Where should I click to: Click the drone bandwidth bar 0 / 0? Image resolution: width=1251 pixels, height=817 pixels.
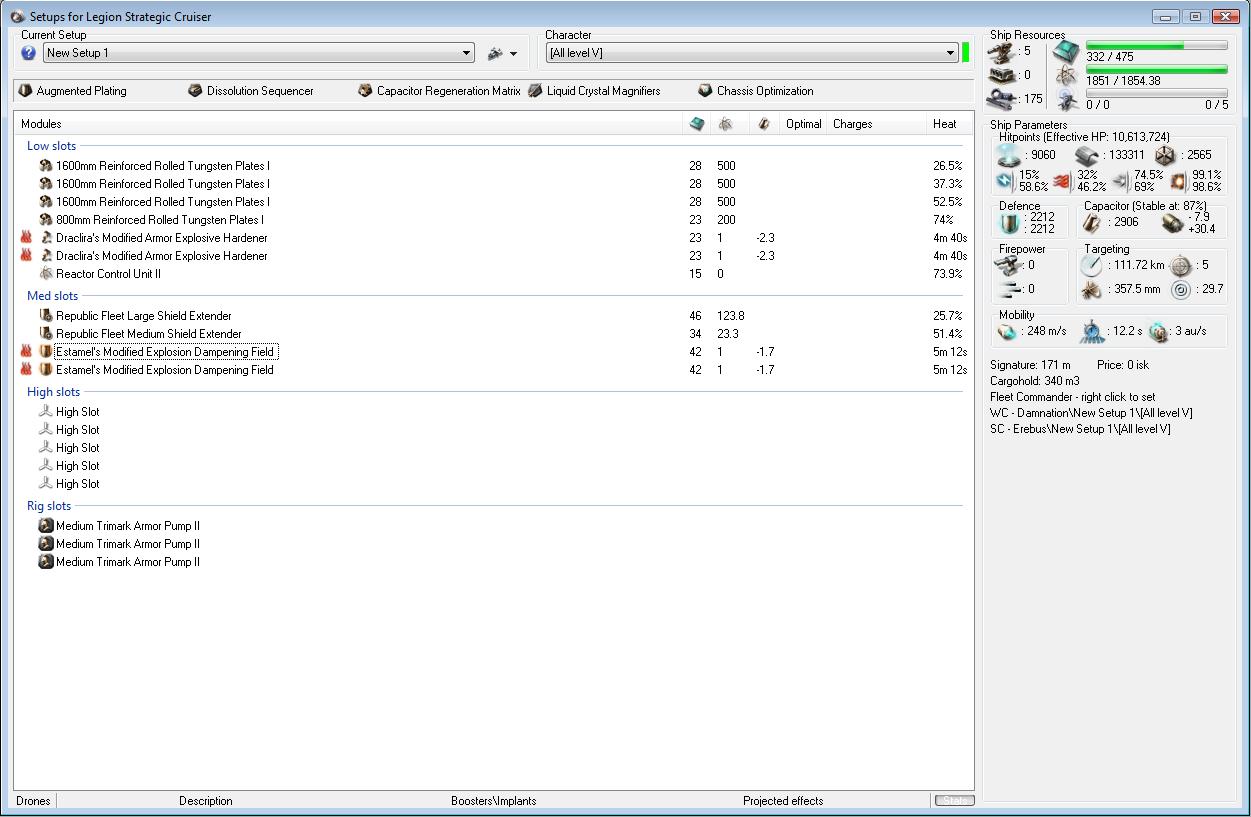[1157, 94]
